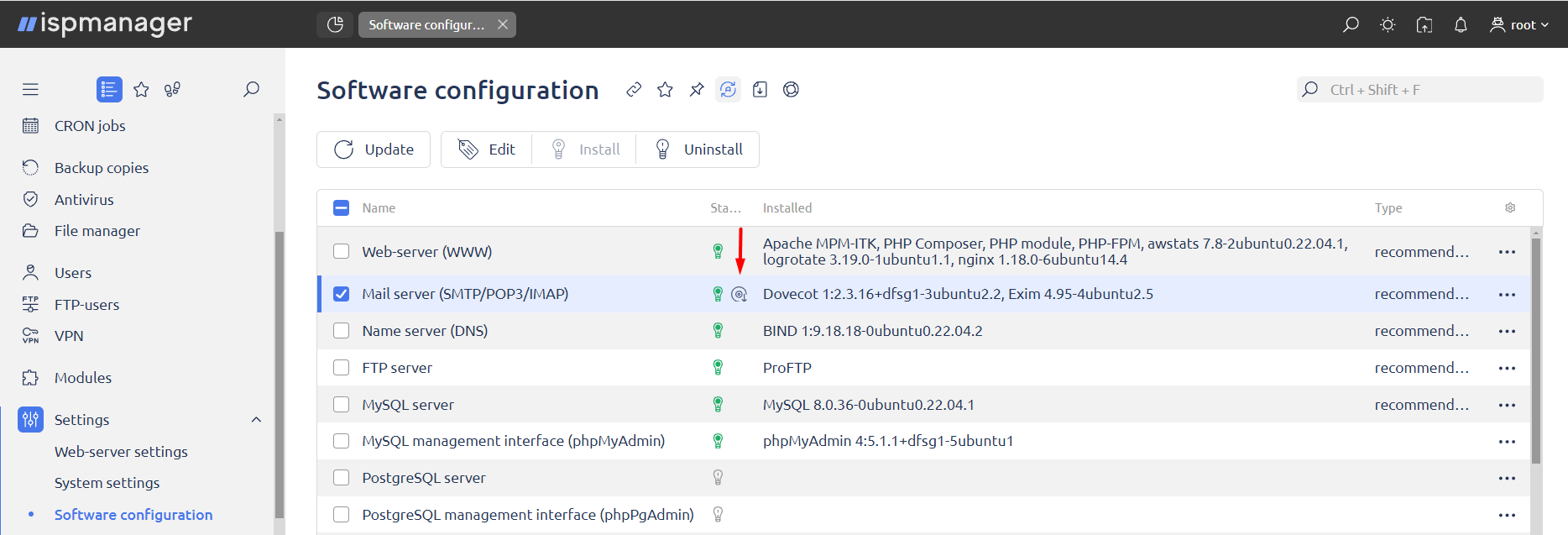Collapse the sidebar with the hamburger icon
Screen dimensions: 1568x535
(30, 89)
